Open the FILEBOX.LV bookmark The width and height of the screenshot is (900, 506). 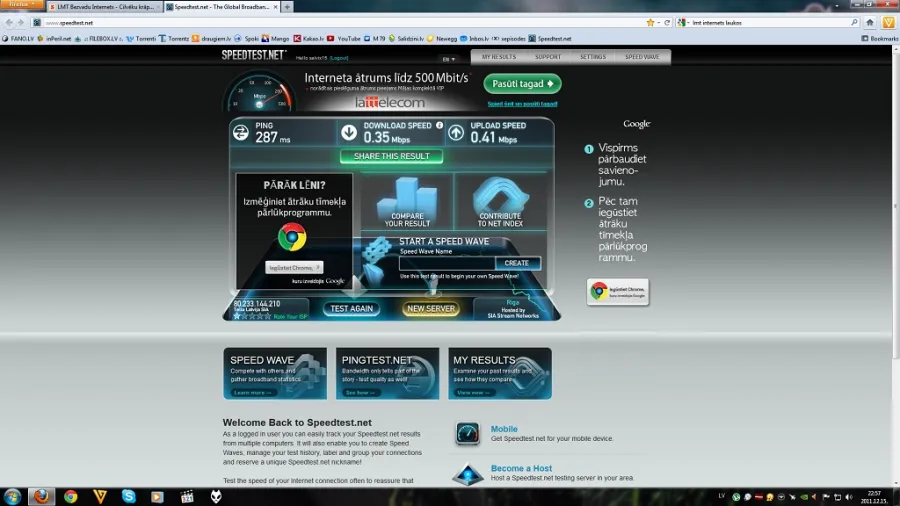pyautogui.click(x=99, y=38)
